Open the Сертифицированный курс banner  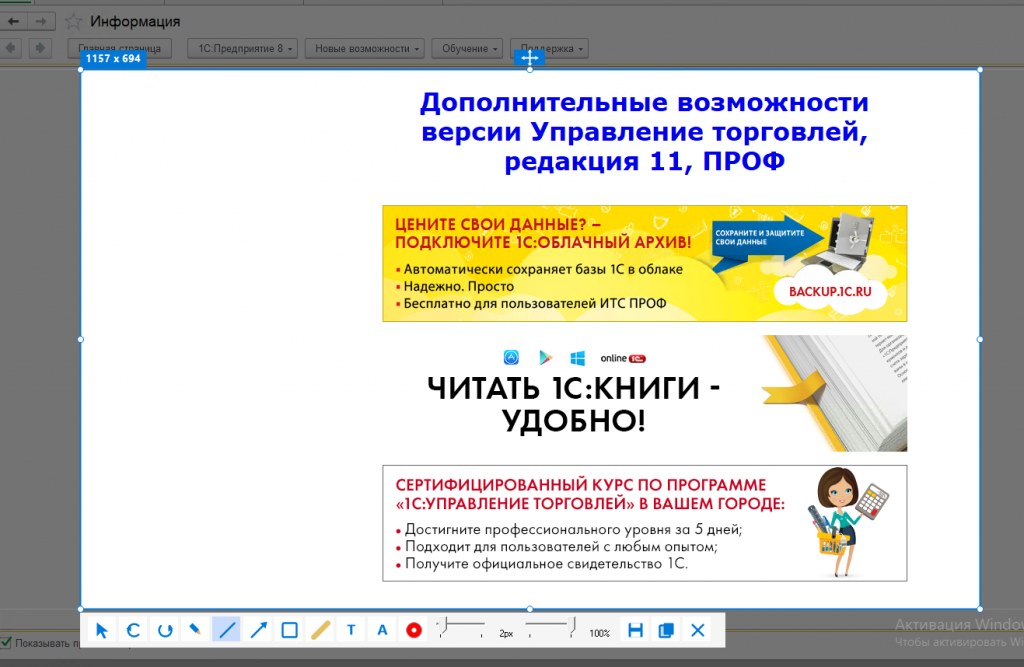click(x=645, y=523)
